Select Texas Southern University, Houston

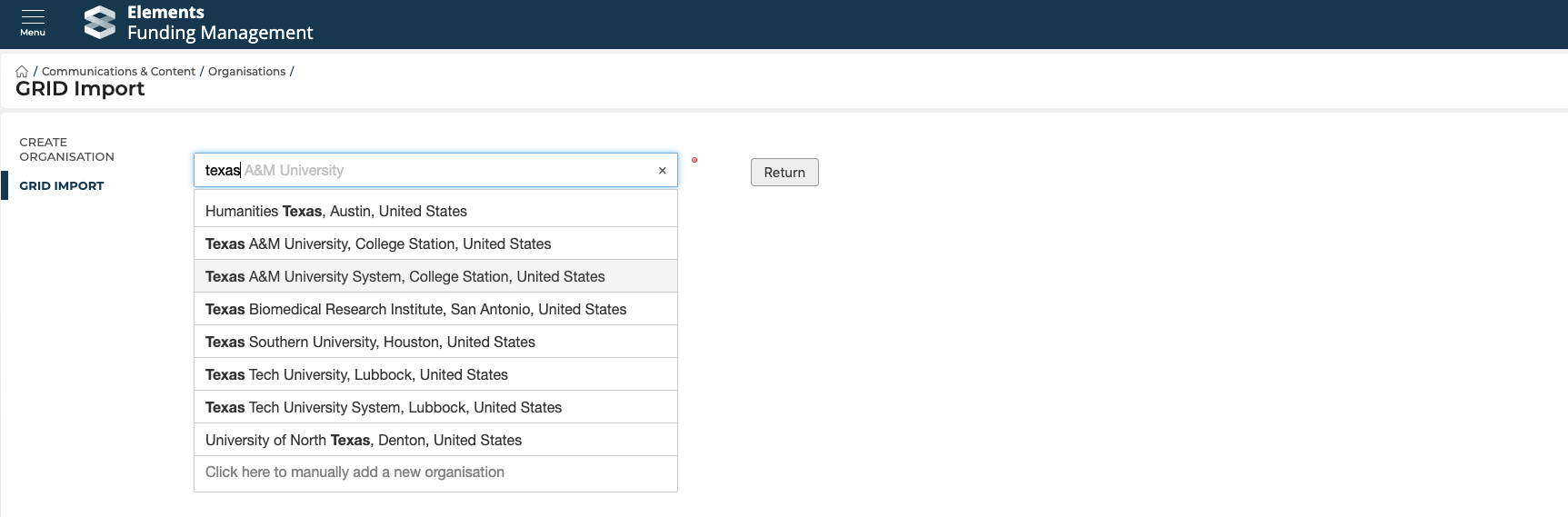(x=370, y=342)
